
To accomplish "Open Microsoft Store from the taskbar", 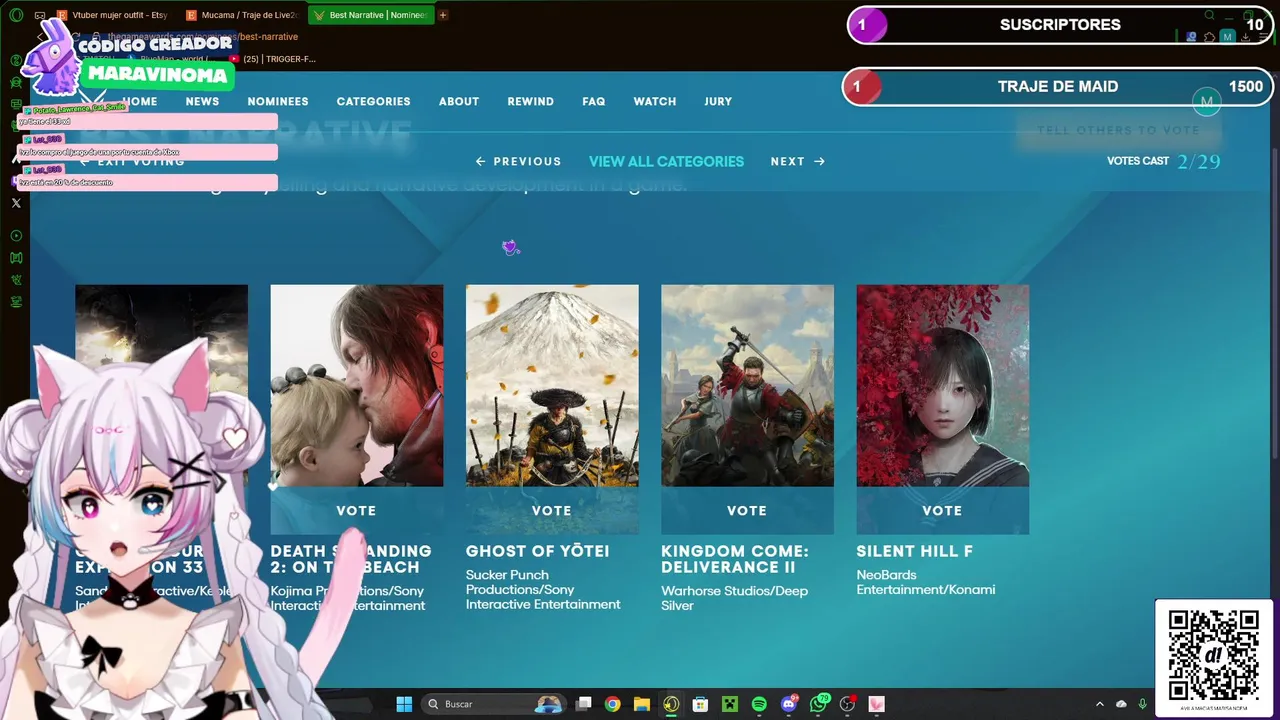I will point(700,704).
